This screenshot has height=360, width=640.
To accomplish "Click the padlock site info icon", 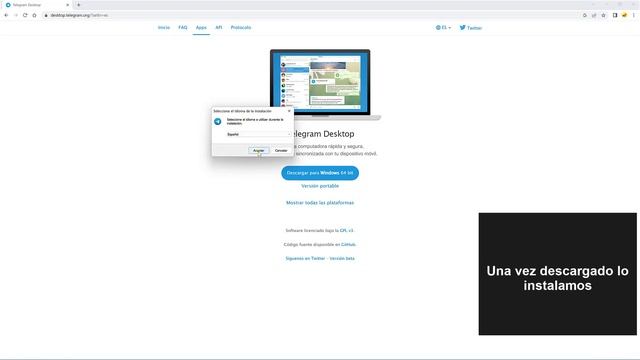I will 46,15.
